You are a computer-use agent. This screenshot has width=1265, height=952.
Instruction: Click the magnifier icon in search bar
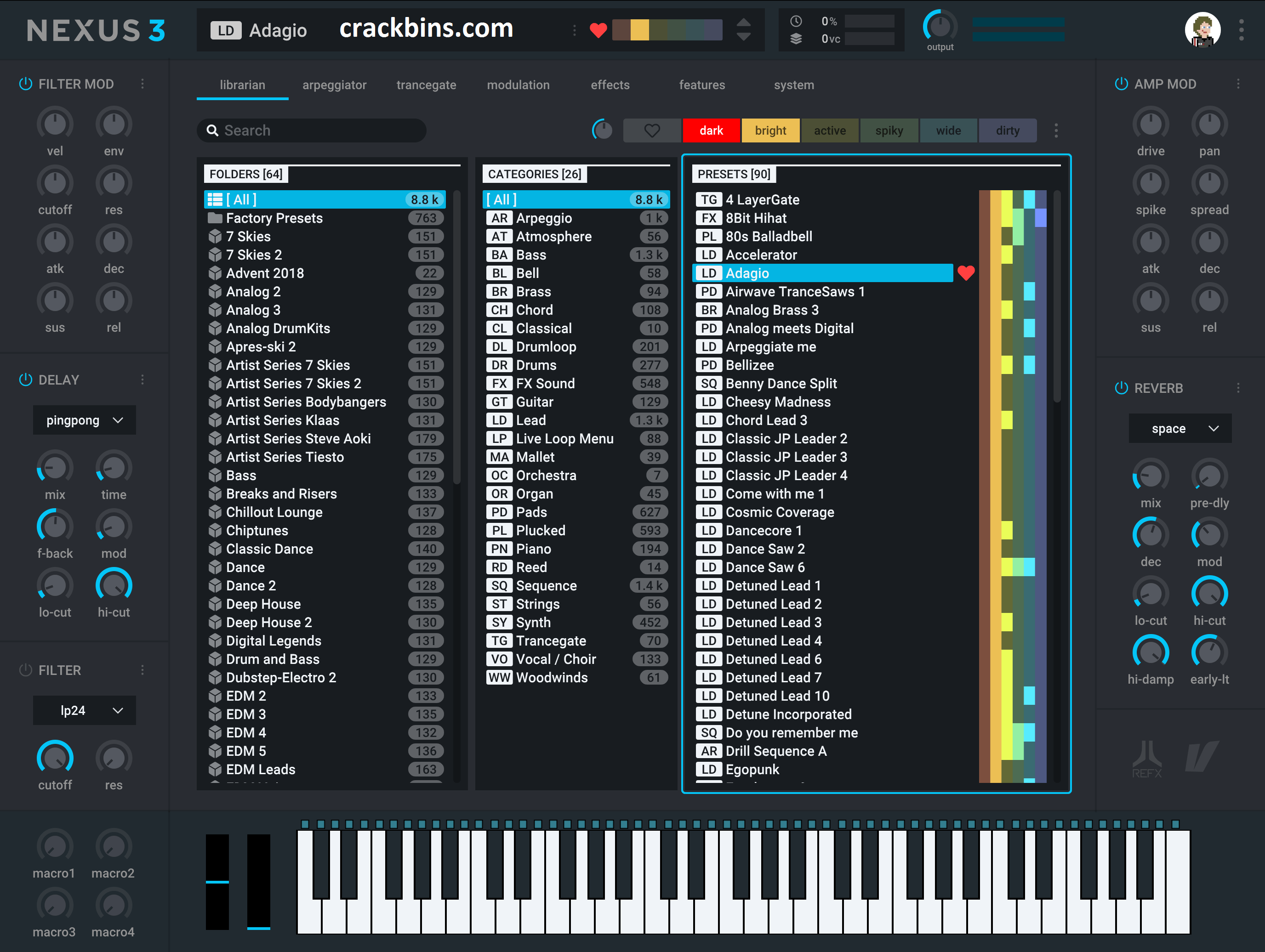212,130
